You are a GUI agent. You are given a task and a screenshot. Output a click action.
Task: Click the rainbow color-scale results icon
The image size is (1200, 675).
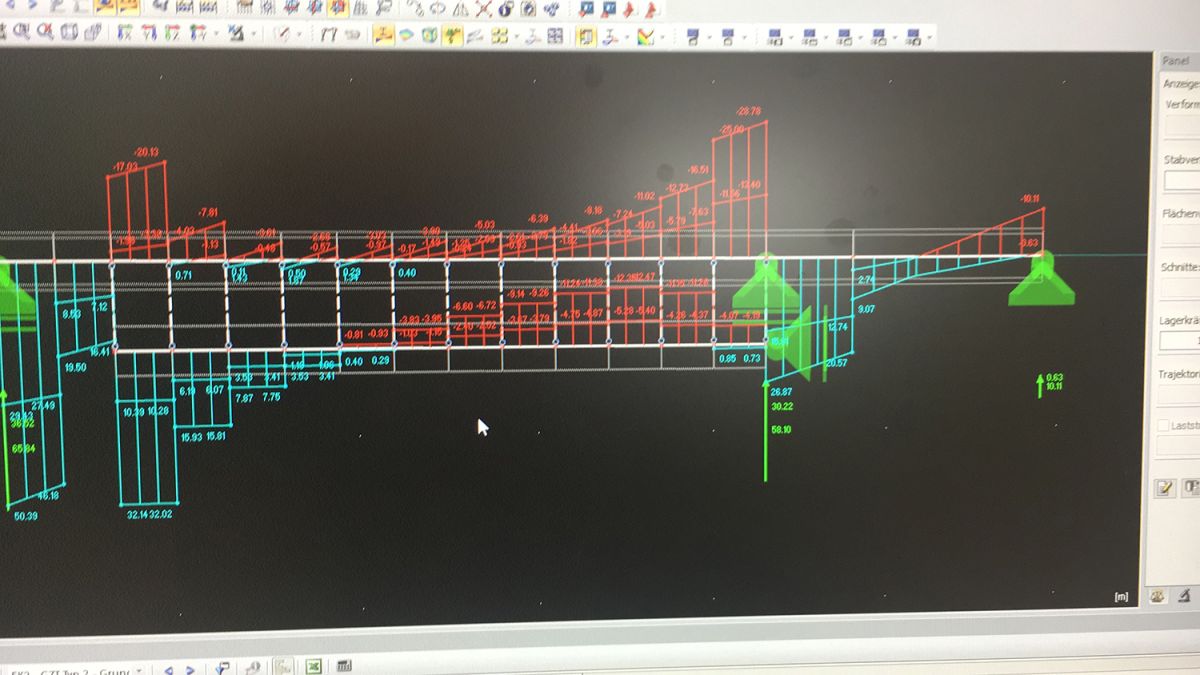(x=645, y=37)
